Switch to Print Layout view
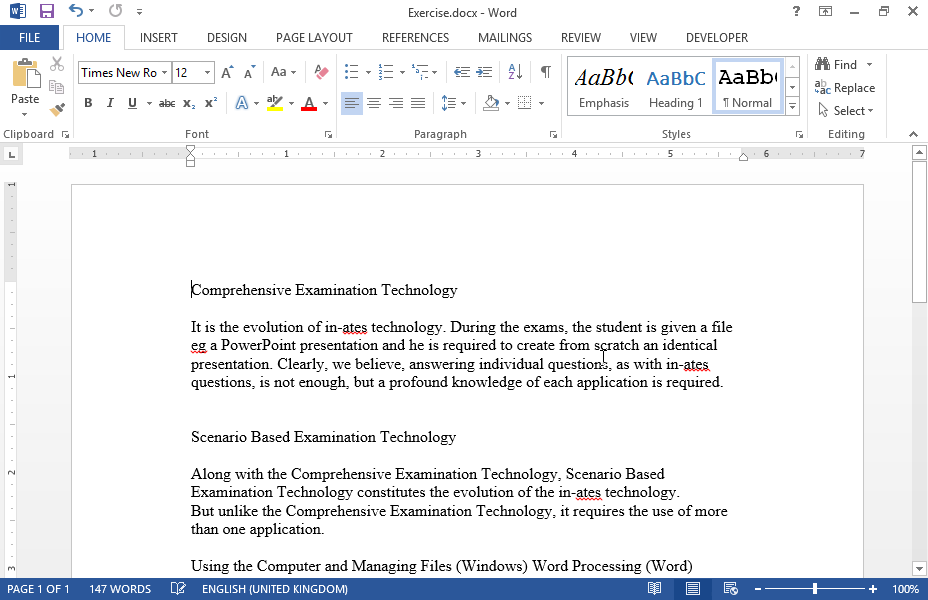Viewport: 928px width, 600px height. click(692, 589)
